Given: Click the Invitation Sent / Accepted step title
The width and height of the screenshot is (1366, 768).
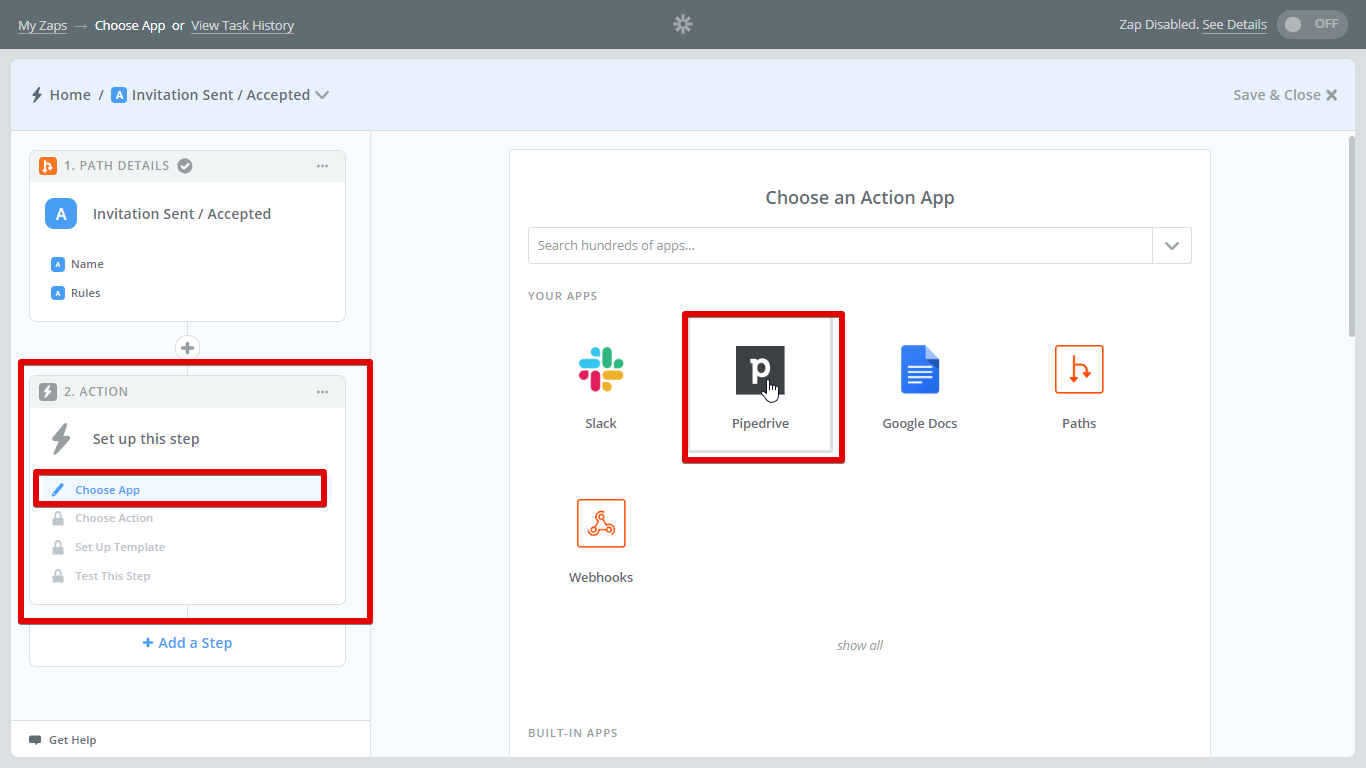Looking at the screenshot, I should (x=182, y=214).
